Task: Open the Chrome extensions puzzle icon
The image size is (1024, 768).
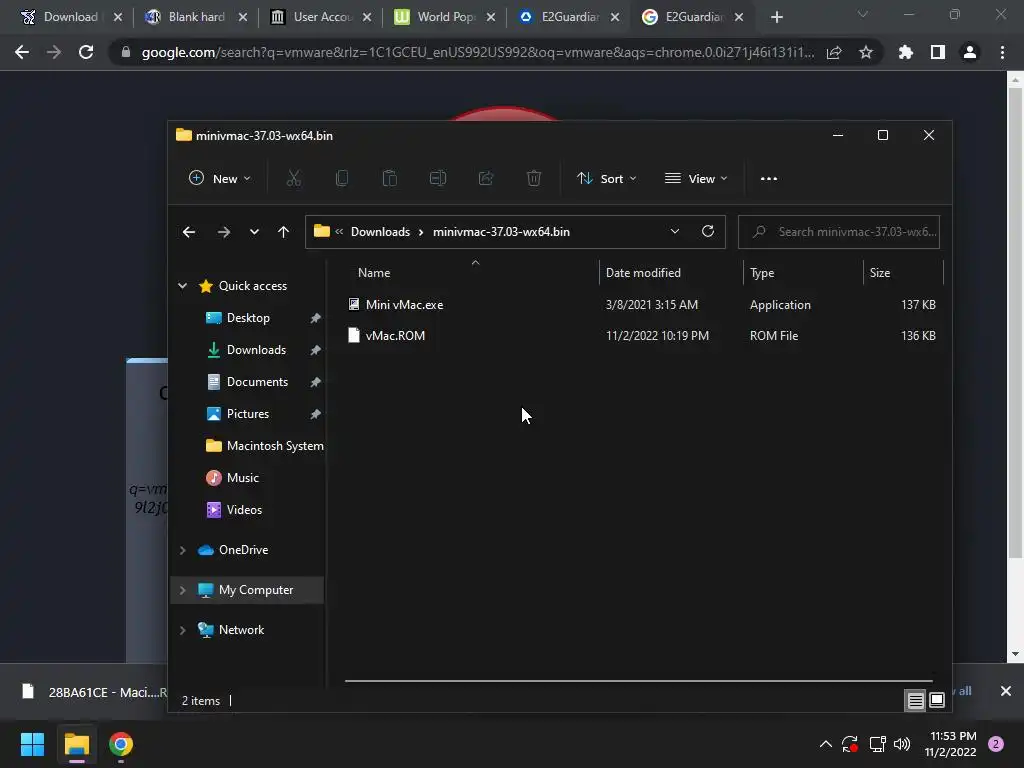Action: [905, 52]
